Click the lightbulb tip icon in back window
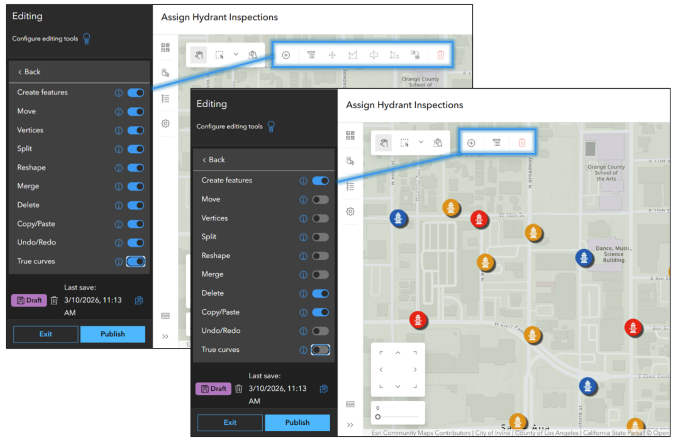The height and width of the screenshot is (440, 680). click(87, 39)
